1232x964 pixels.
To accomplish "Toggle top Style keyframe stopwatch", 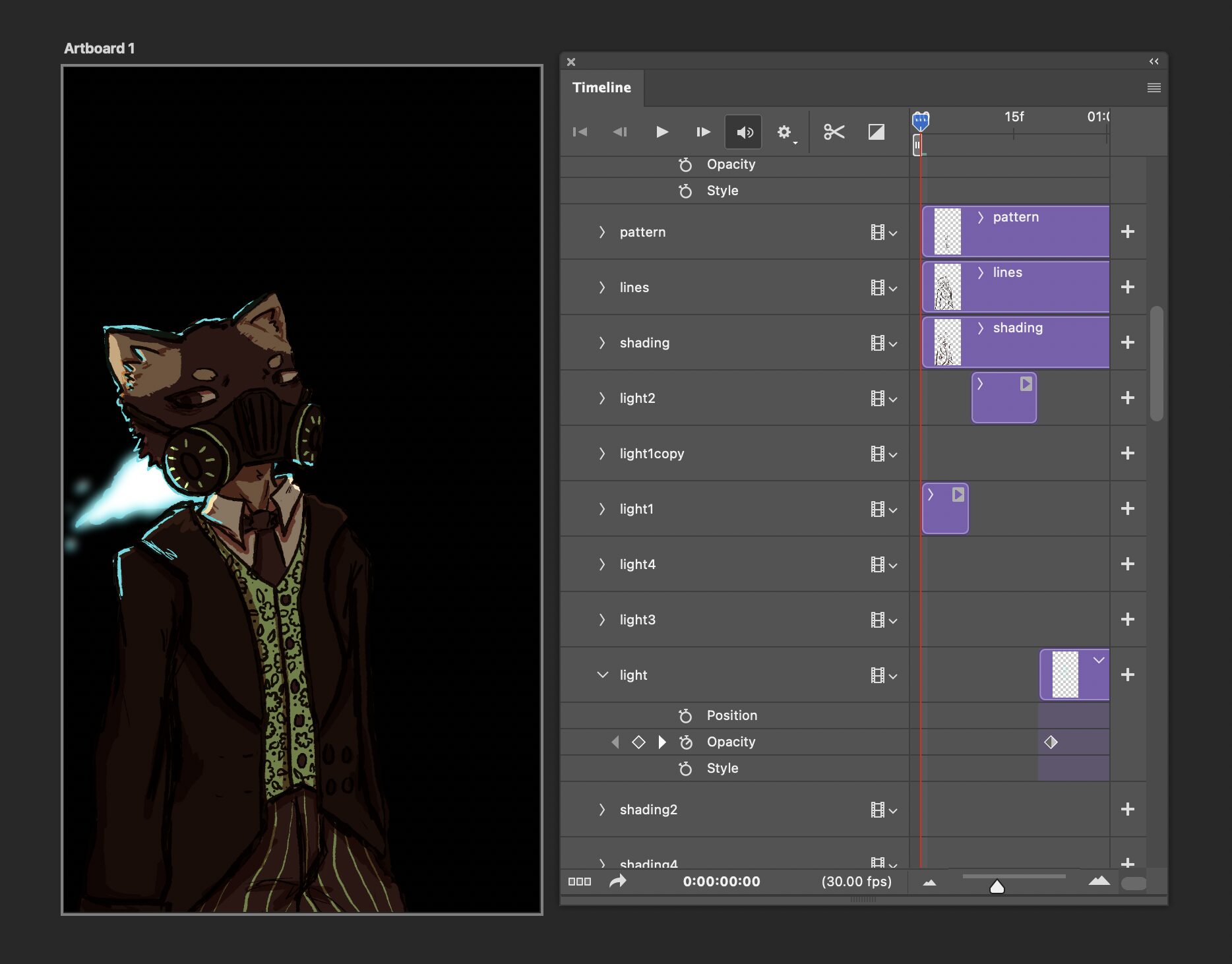I will click(685, 191).
